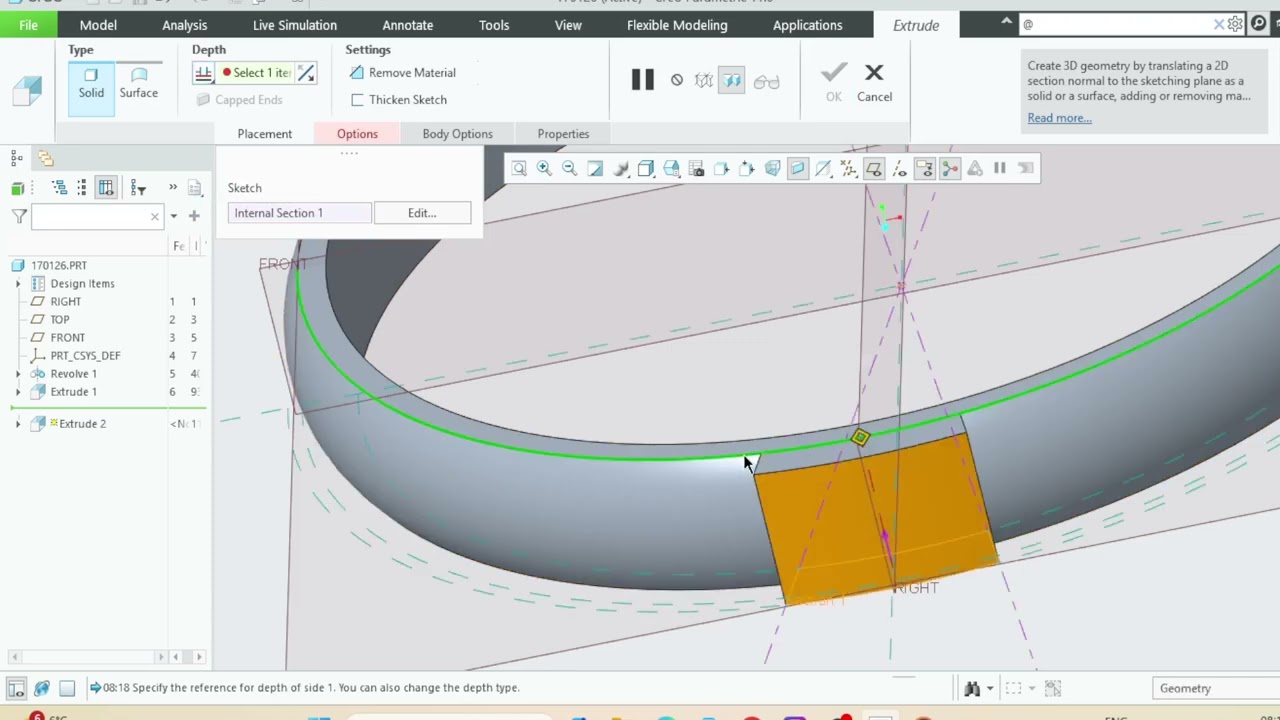The height and width of the screenshot is (720, 1280).
Task: Open the depth type option dropdown
Action: pos(204,73)
